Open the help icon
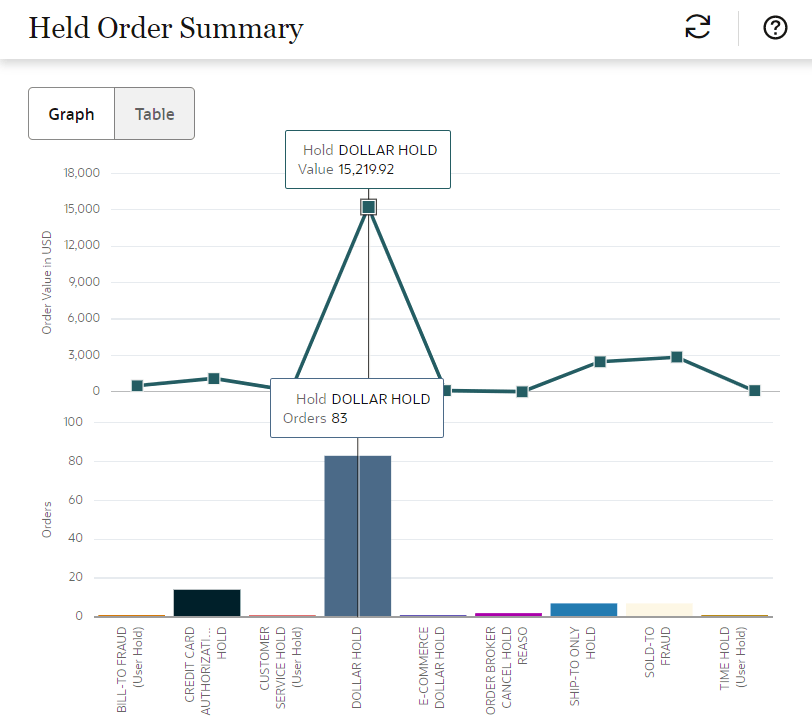Image resolution: width=812 pixels, height=718 pixels. pyautogui.click(x=775, y=28)
